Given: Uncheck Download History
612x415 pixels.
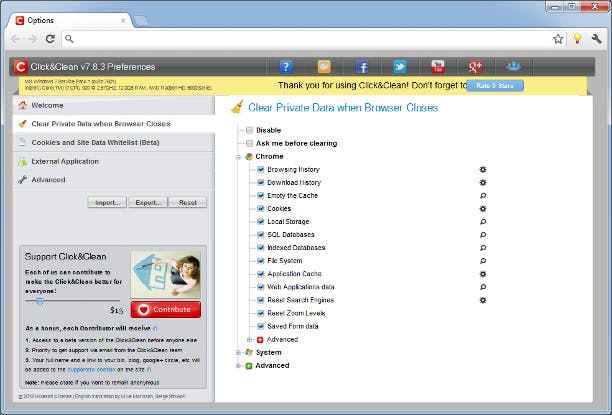Looking at the screenshot, I should [x=261, y=182].
